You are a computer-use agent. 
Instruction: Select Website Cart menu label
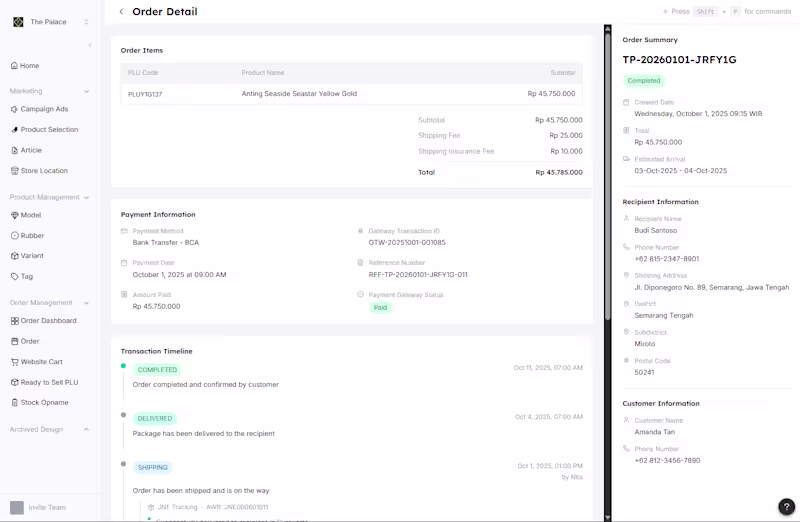click(x=42, y=361)
